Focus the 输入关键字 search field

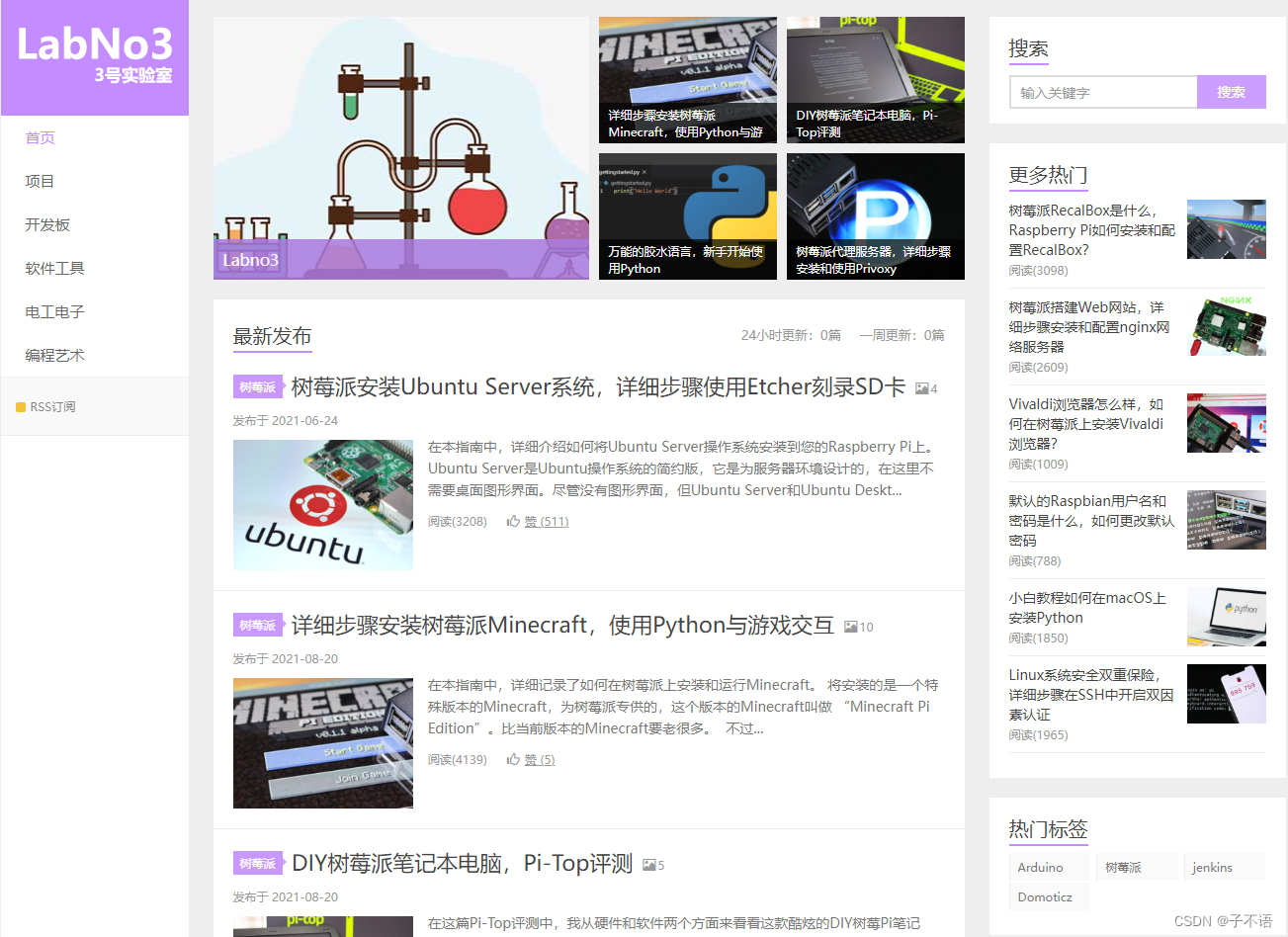1103,92
